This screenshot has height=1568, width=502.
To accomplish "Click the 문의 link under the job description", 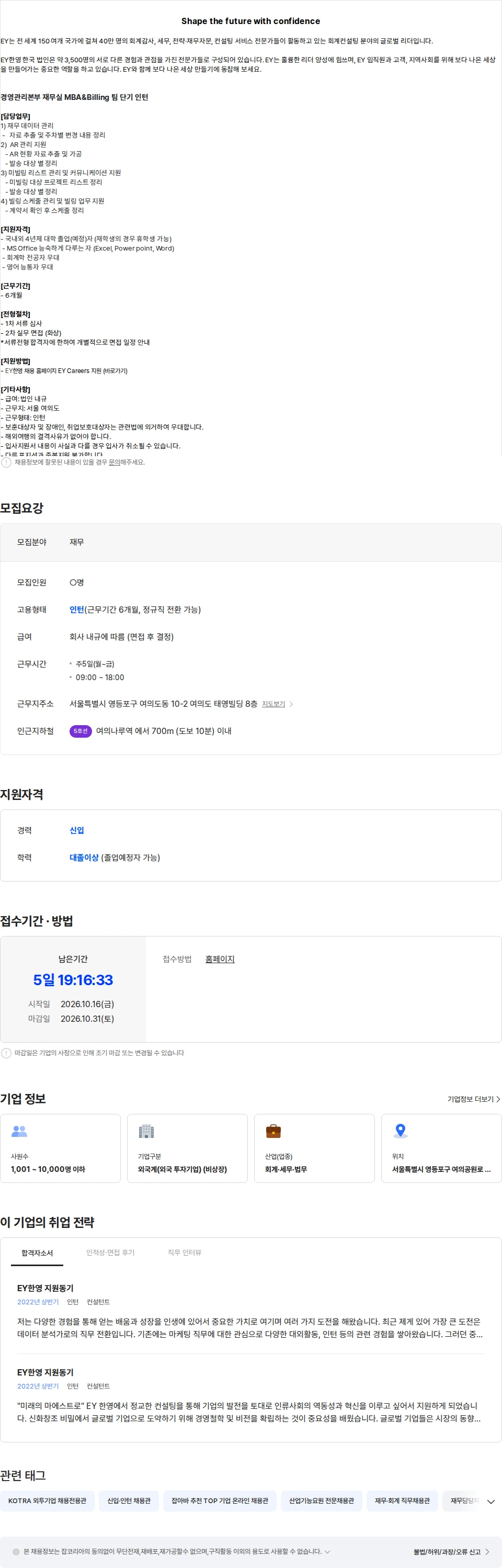I will [114, 462].
